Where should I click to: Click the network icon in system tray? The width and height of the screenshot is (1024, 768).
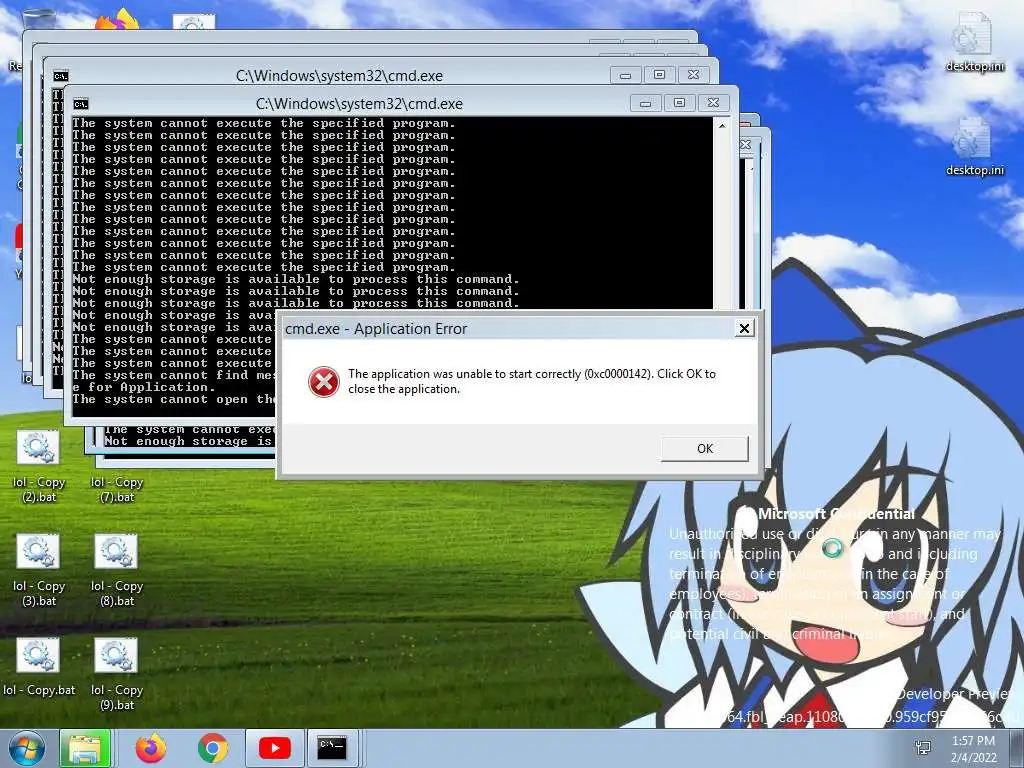pos(923,748)
